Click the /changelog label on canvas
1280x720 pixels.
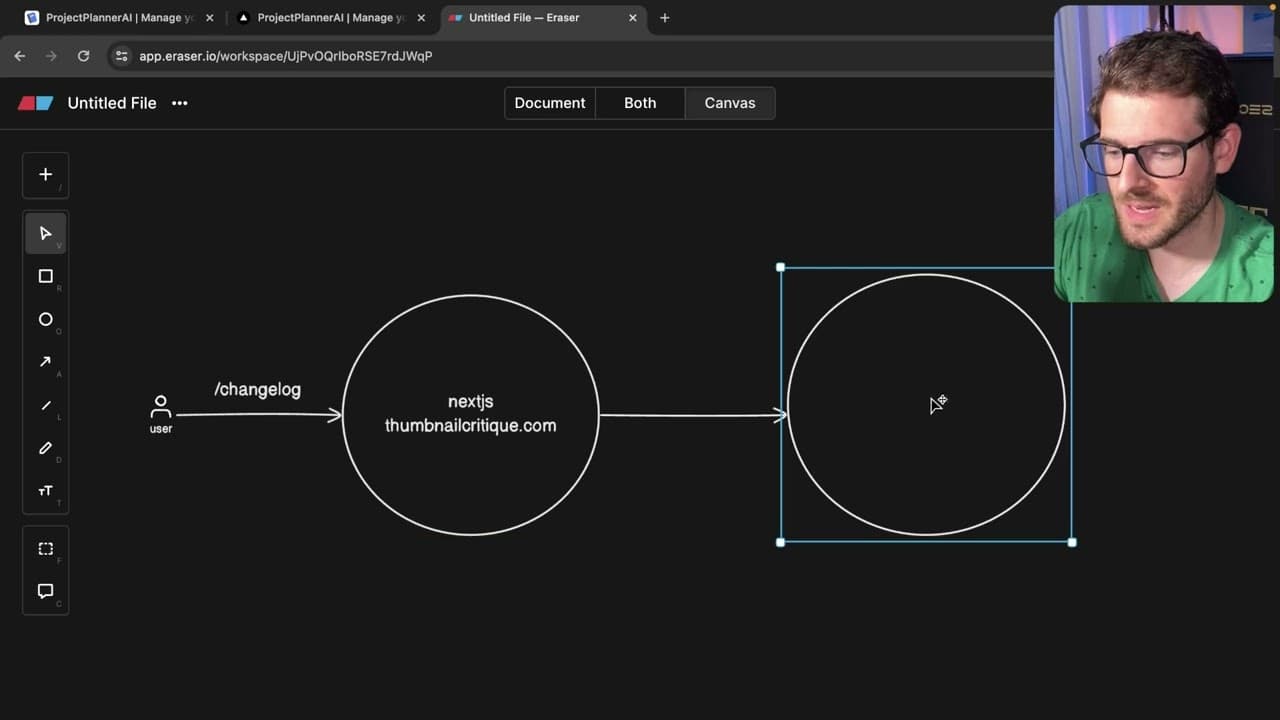[x=257, y=390]
